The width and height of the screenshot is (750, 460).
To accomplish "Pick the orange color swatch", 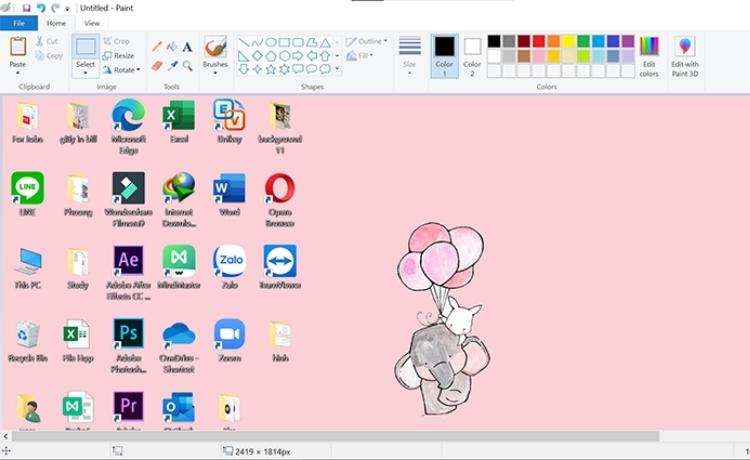I will pyautogui.click(x=553, y=41).
